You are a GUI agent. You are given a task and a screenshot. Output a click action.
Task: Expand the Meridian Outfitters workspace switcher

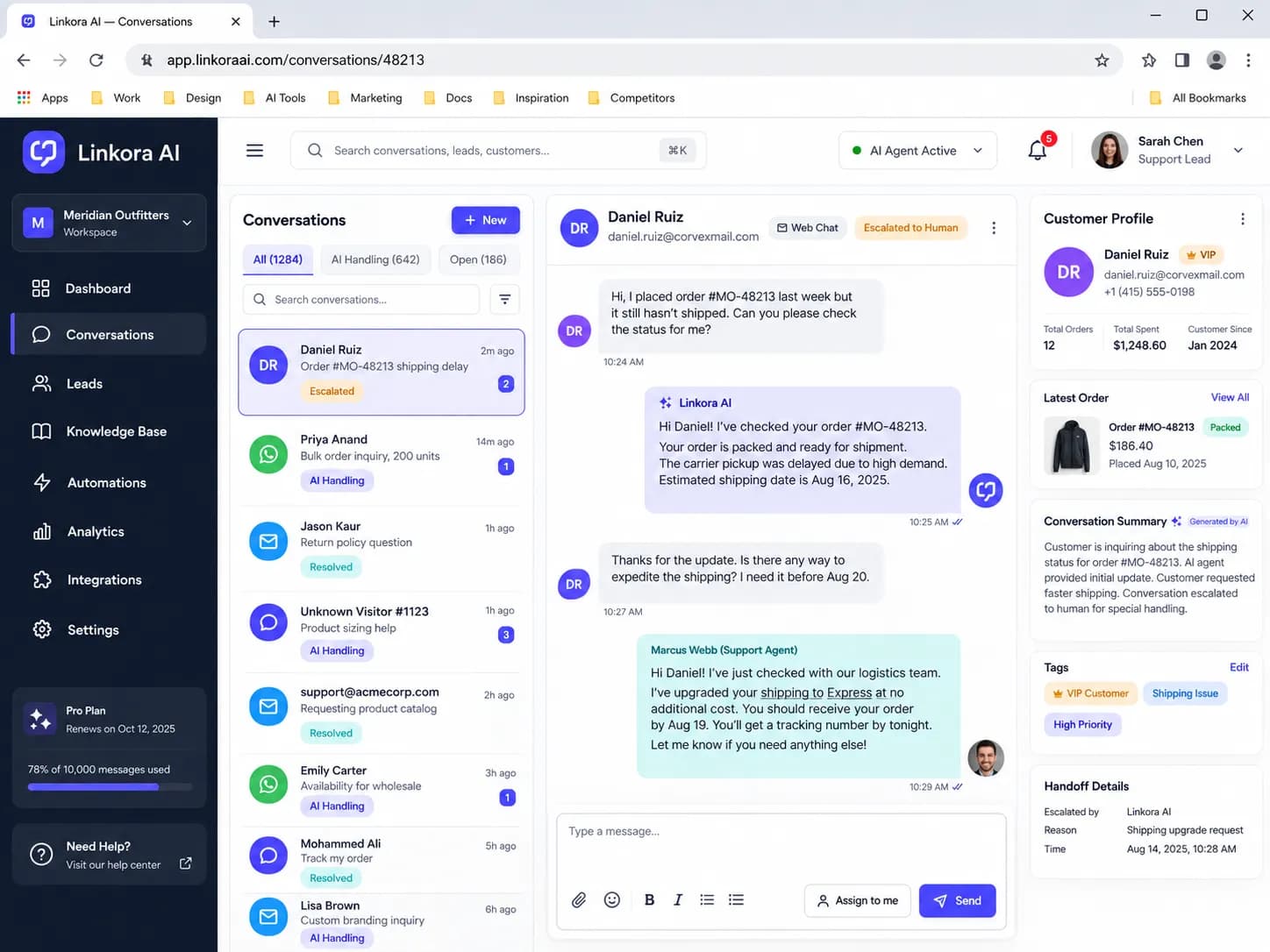click(x=109, y=223)
